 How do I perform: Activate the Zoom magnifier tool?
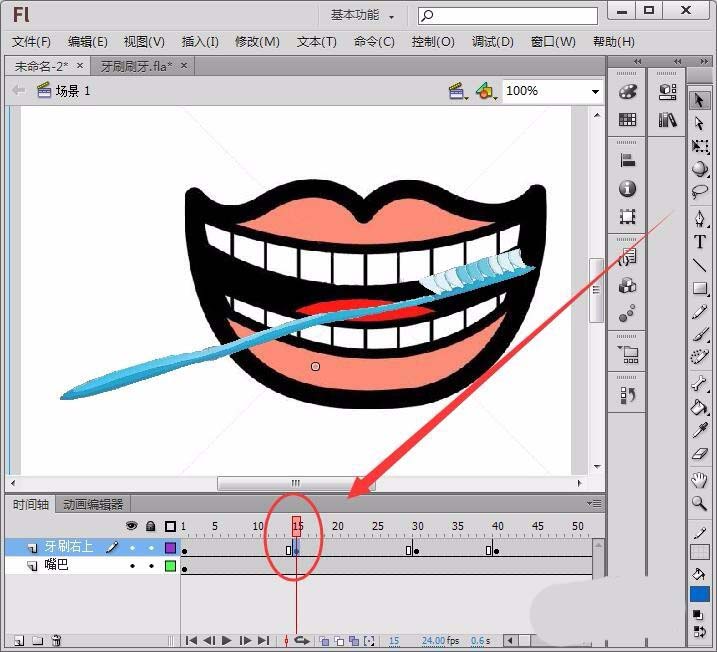[x=700, y=504]
